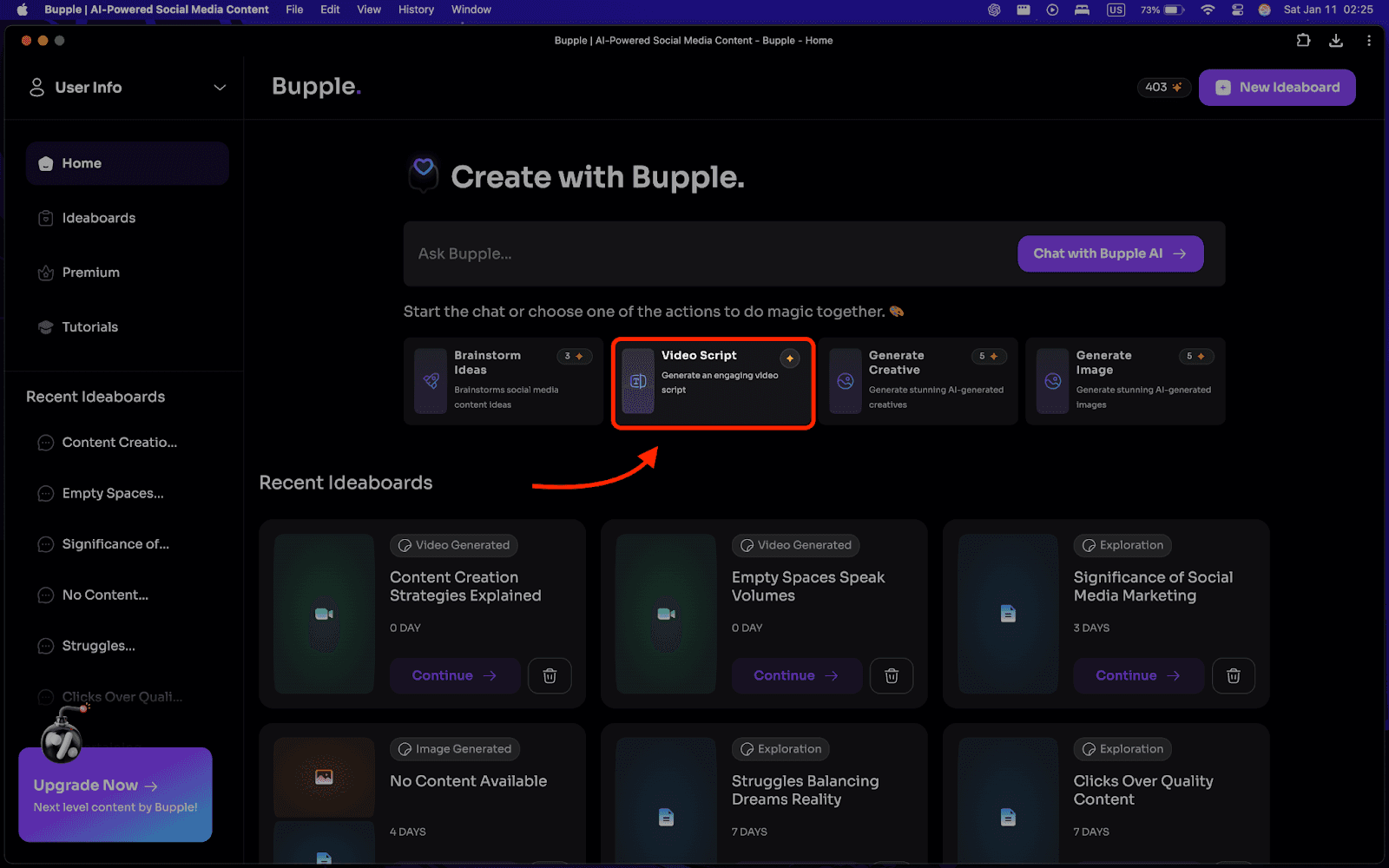Click the New Ideaboard button

click(1277, 88)
